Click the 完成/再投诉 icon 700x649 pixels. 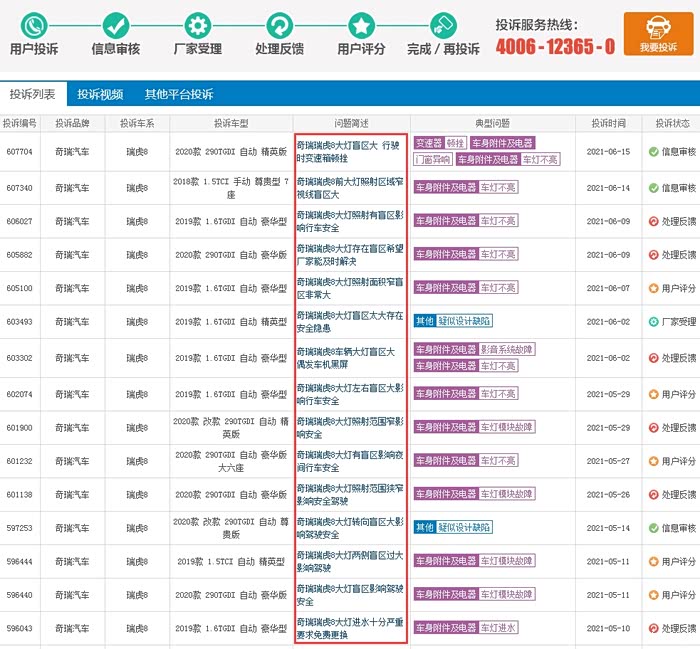pyautogui.click(x=443, y=26)
